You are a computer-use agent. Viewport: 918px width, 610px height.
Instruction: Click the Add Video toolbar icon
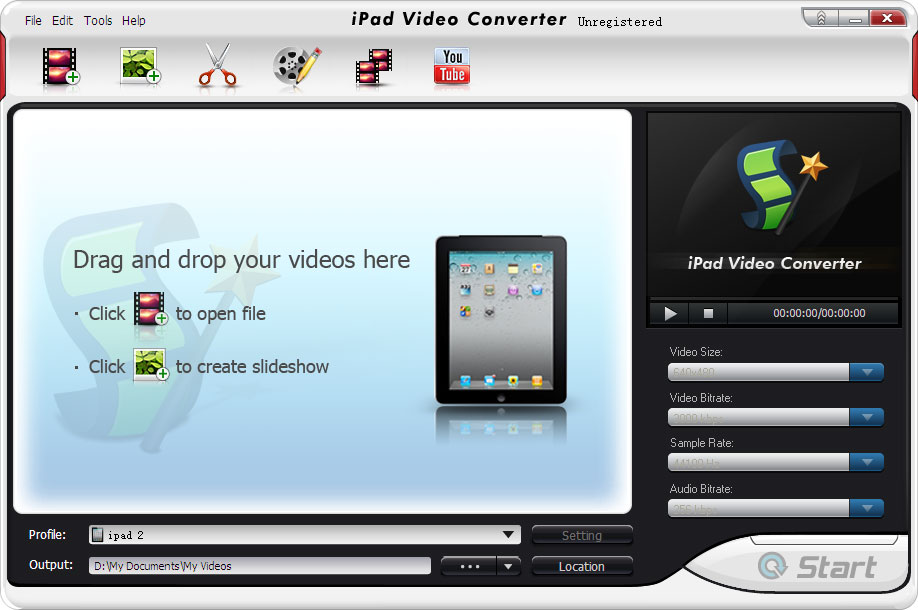[59, 65]
